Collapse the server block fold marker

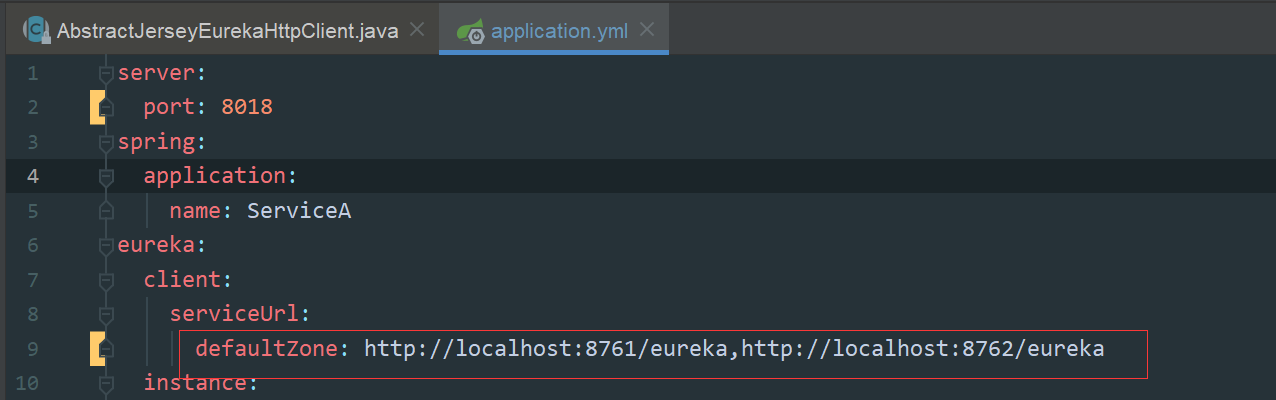tap(106, 73)
